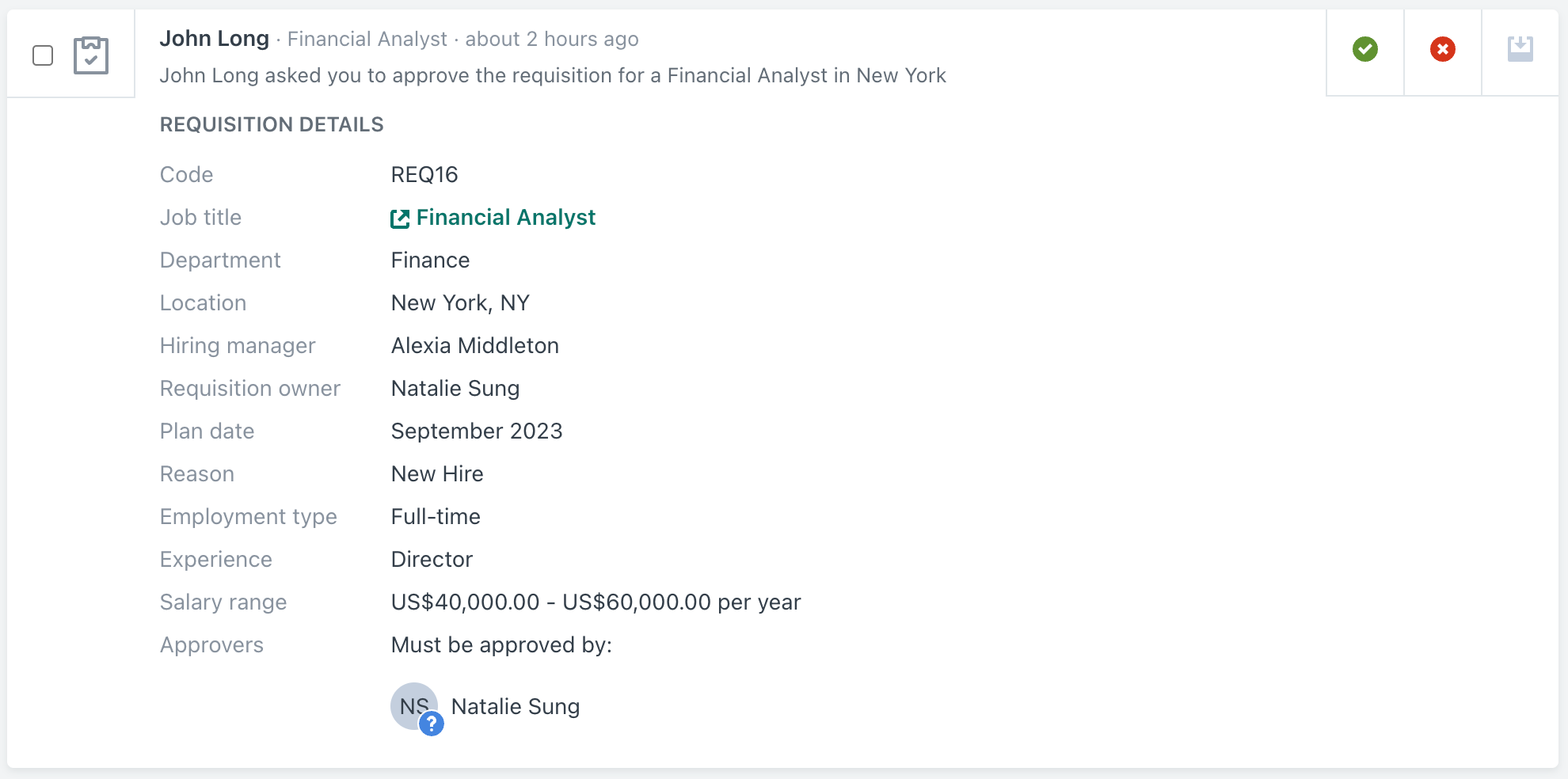Click the salary range value
Viewport: 1568px width, 779px height.
tap(596, 602)
